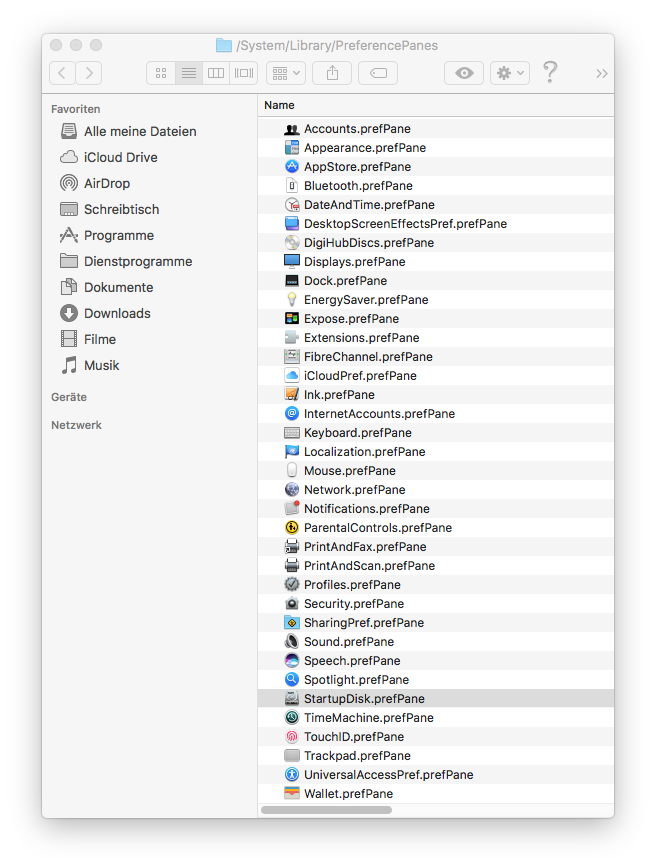656x868 pixels.
Task: Open the gear Action menu
Action: pyautogui.click(x=510, y=73)
